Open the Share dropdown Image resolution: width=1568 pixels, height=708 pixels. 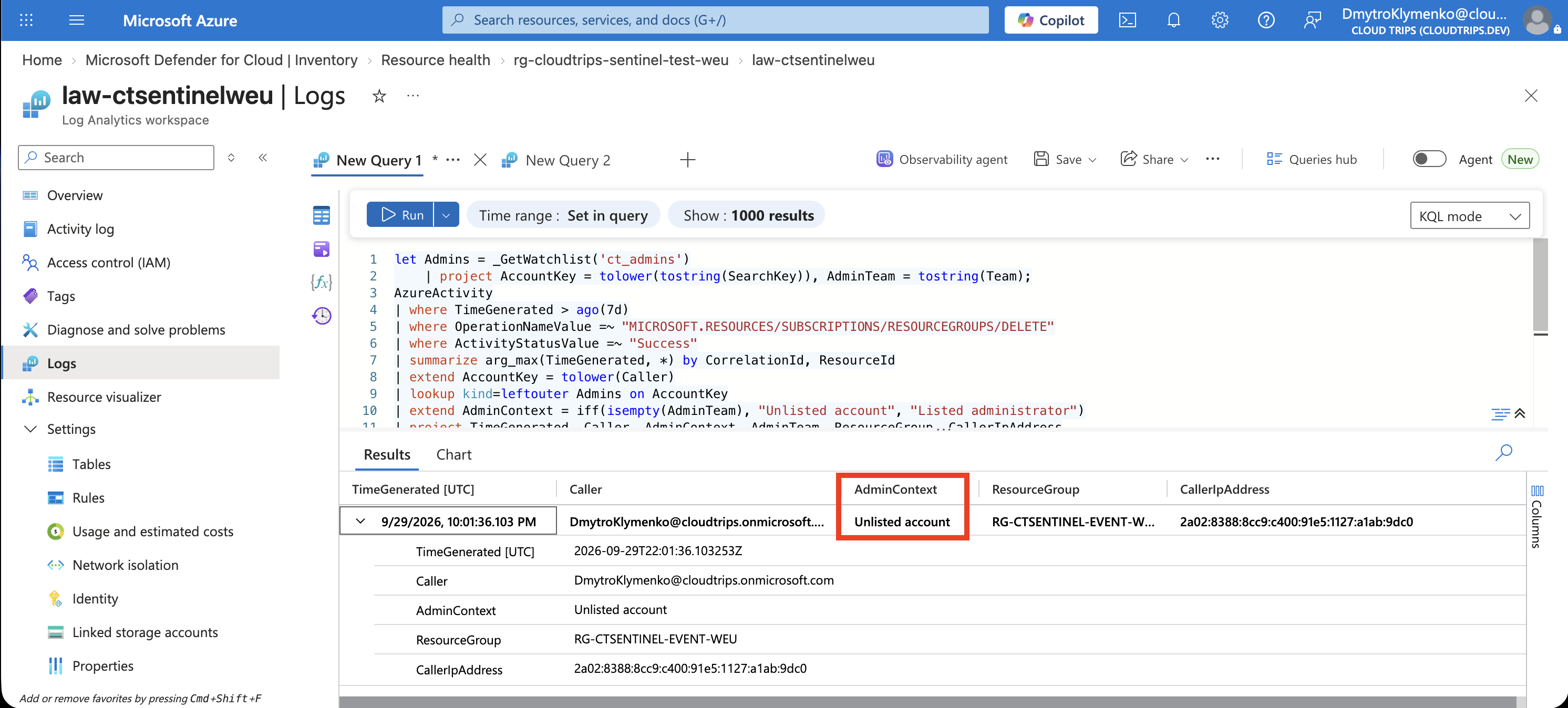(x=1154, y=159)
